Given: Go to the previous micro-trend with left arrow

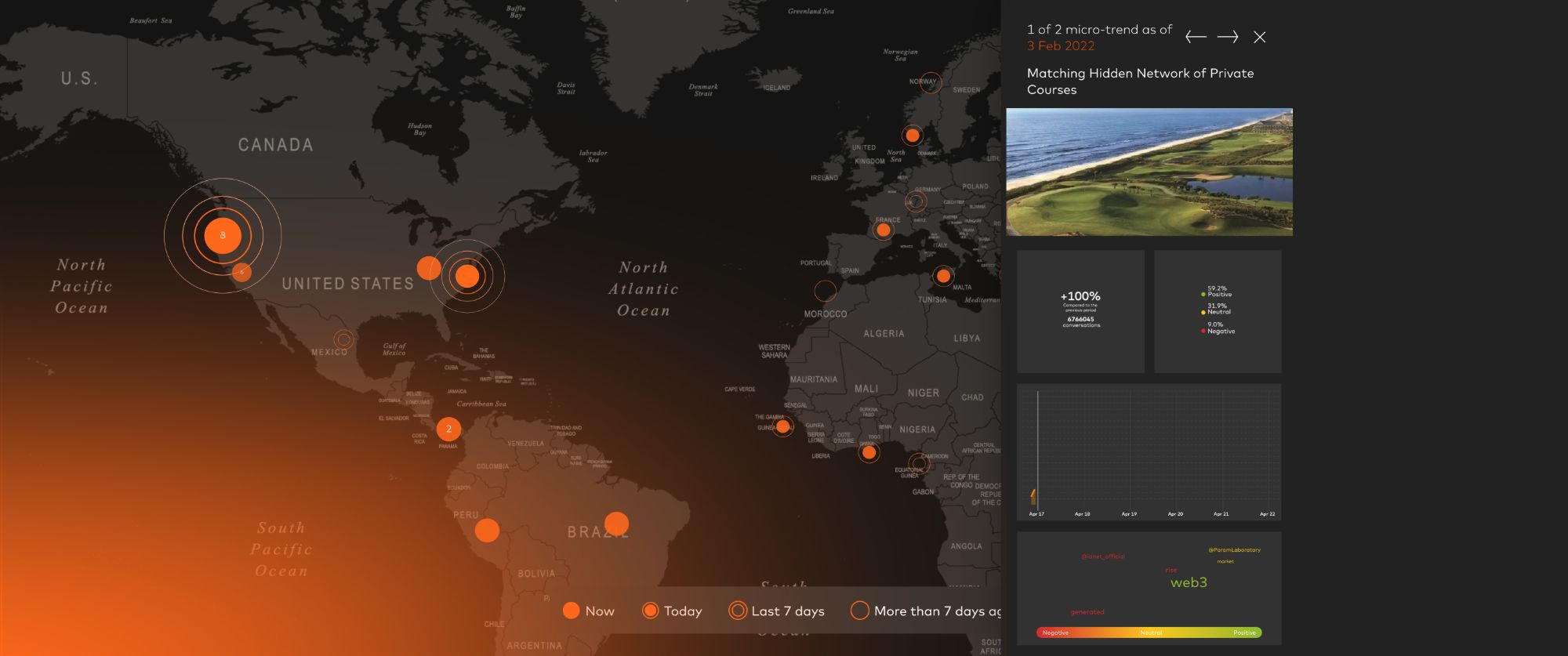Looking at the screenshot, I should tap(1195, 37).
